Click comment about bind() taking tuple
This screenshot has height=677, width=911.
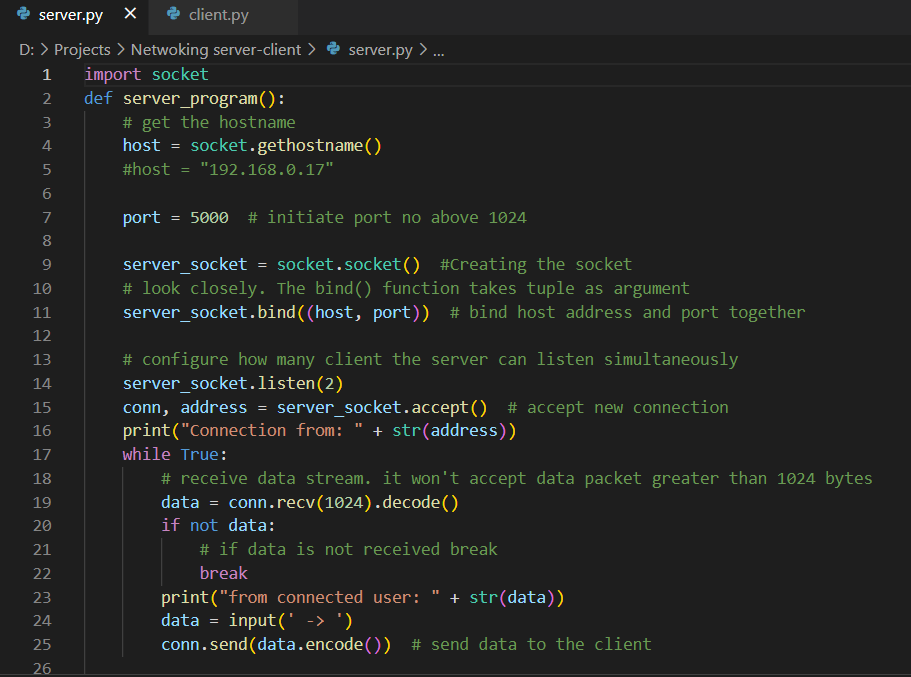tap(406, 289)
